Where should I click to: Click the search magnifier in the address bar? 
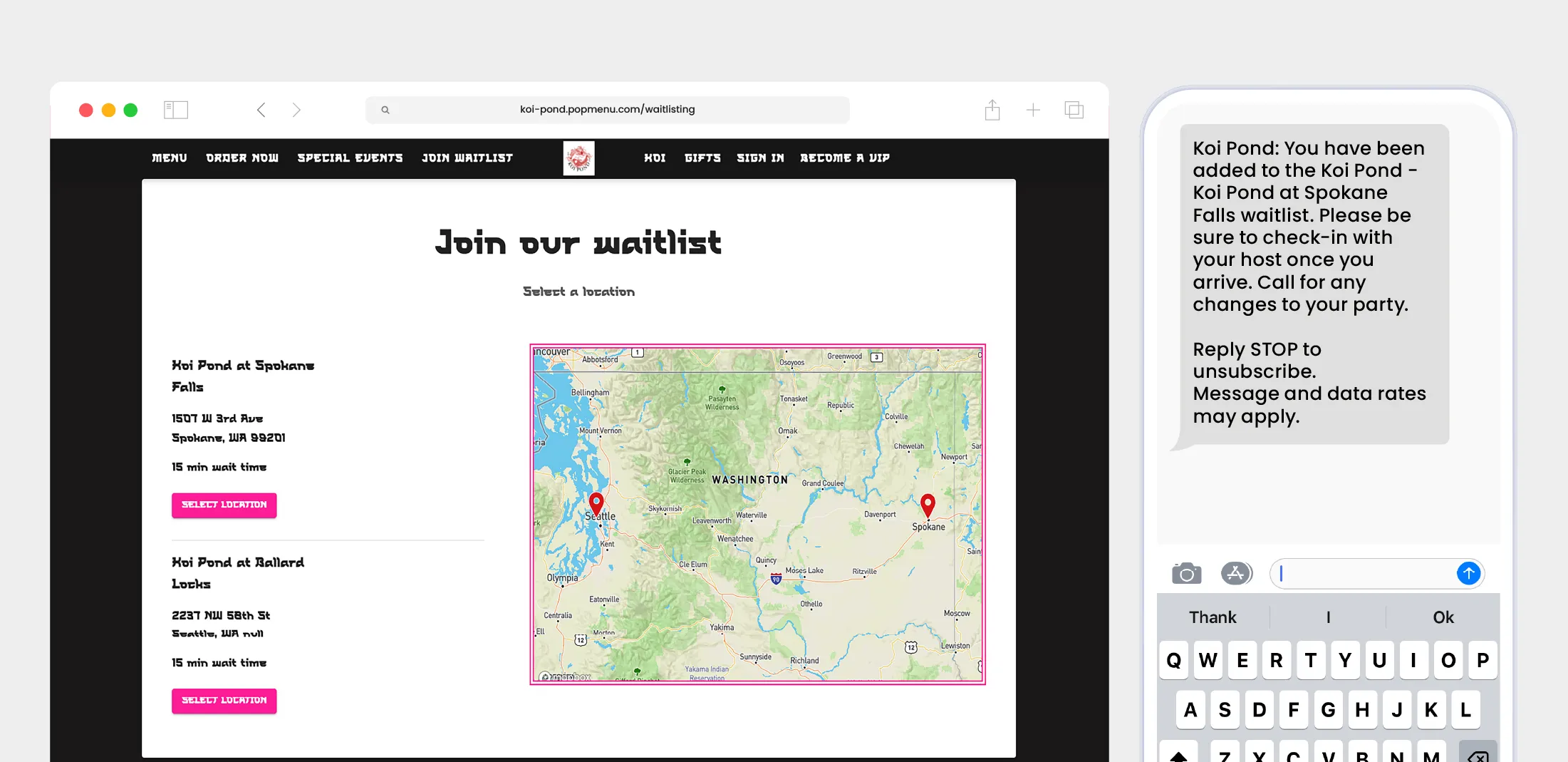(385, 110)
